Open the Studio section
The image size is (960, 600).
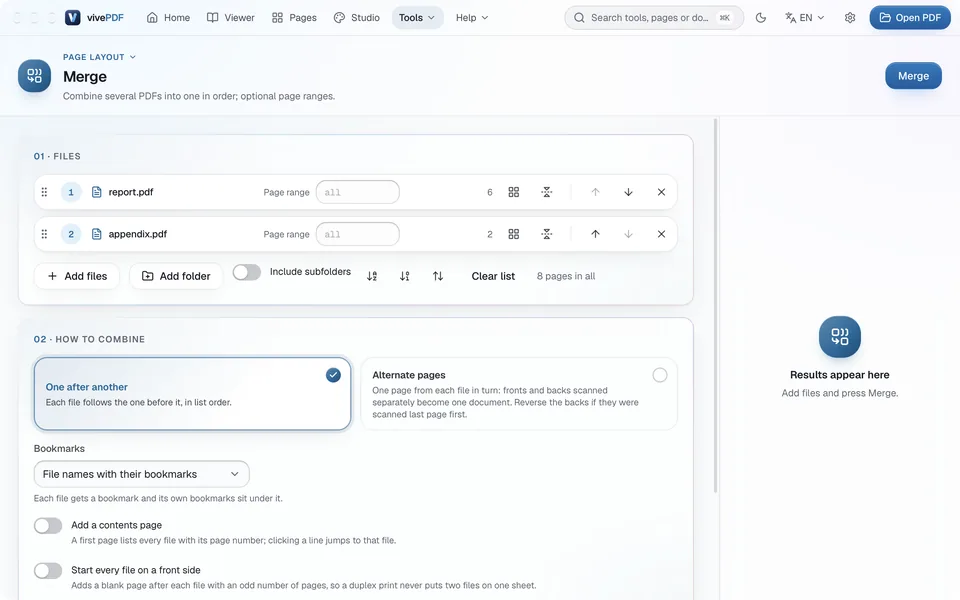point(357,18)
